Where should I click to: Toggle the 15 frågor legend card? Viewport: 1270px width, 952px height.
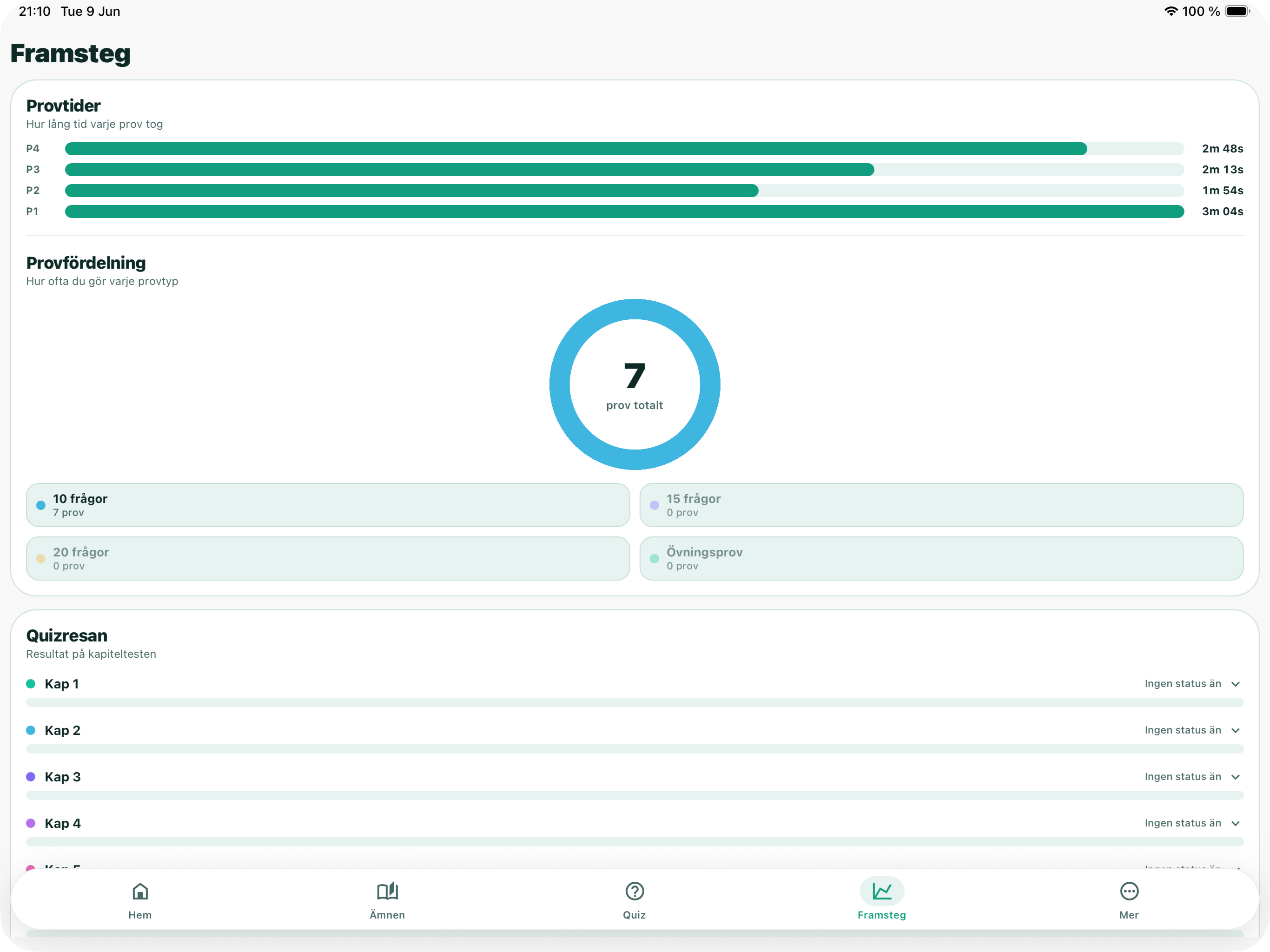tap(942, 505)
